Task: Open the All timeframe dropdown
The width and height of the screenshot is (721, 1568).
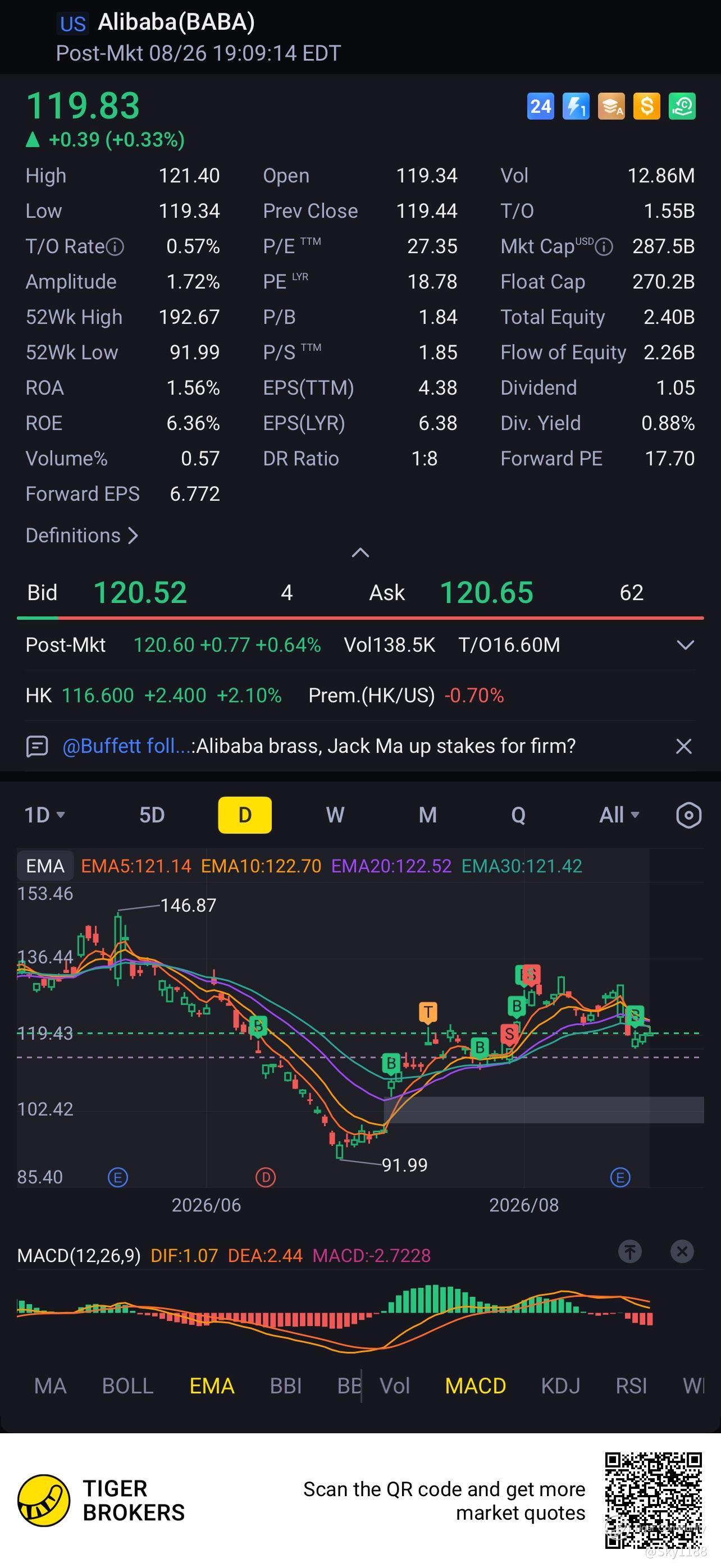Action: [619, 815]
